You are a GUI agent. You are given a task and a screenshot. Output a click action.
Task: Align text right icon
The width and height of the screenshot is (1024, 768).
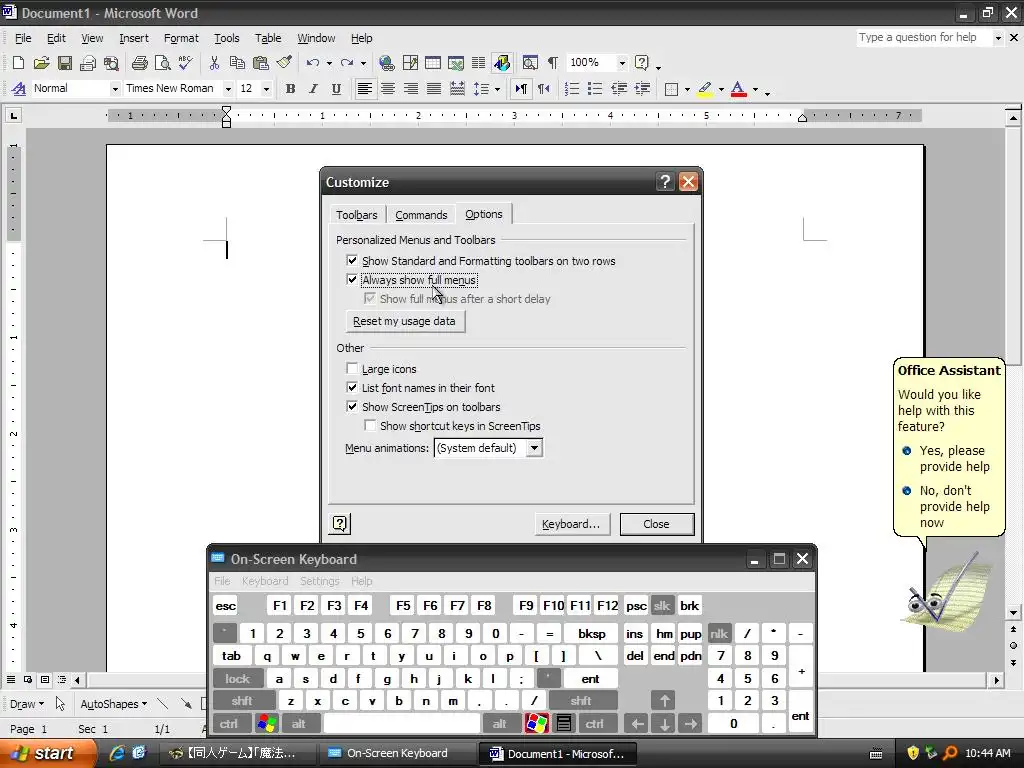point(411,89)
